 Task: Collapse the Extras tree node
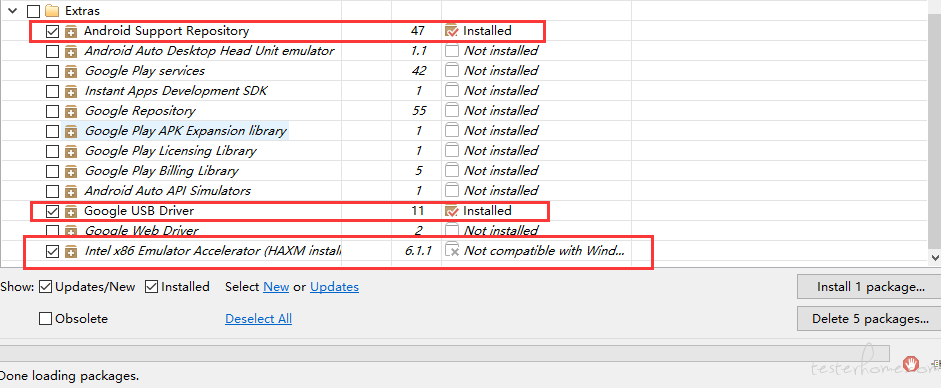(13, 11)
